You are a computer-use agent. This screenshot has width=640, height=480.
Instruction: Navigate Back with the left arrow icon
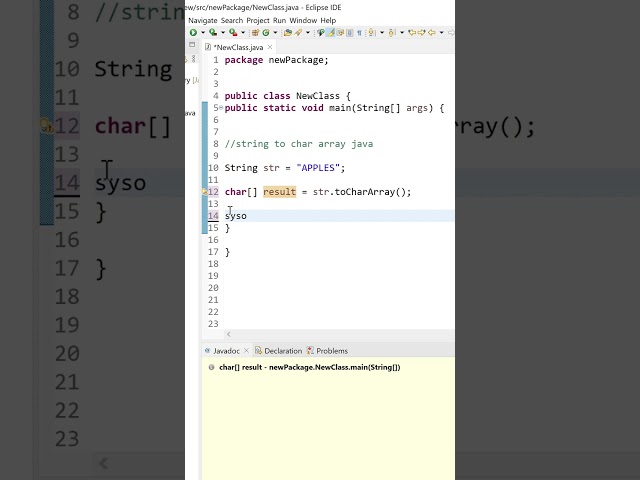tap(432, 32)
